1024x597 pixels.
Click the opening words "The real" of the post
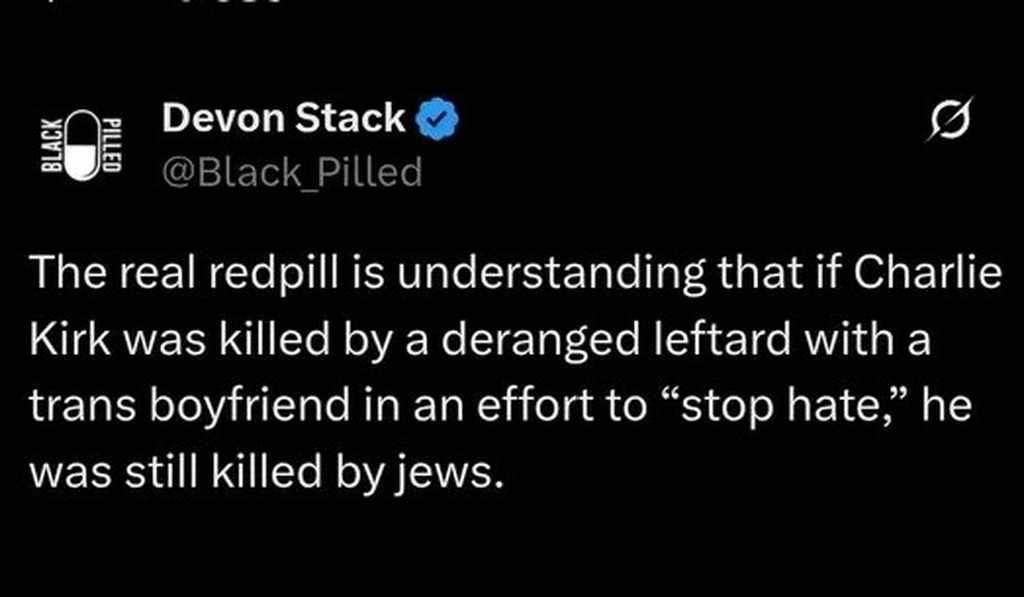coord(94,275)
